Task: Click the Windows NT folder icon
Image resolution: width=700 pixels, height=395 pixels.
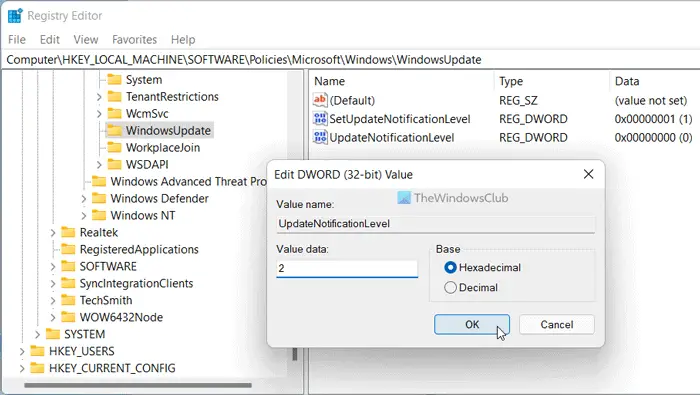Action: click(99, 215)
